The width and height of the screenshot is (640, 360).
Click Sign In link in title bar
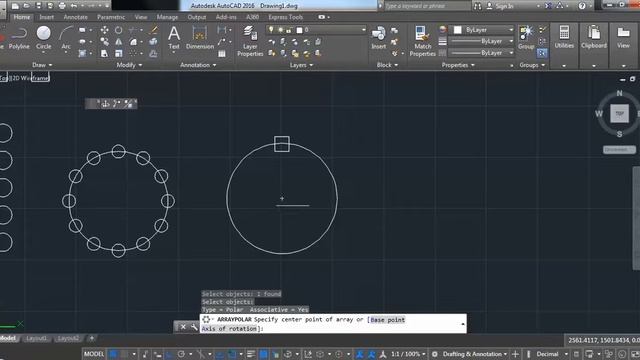(504, 6)
